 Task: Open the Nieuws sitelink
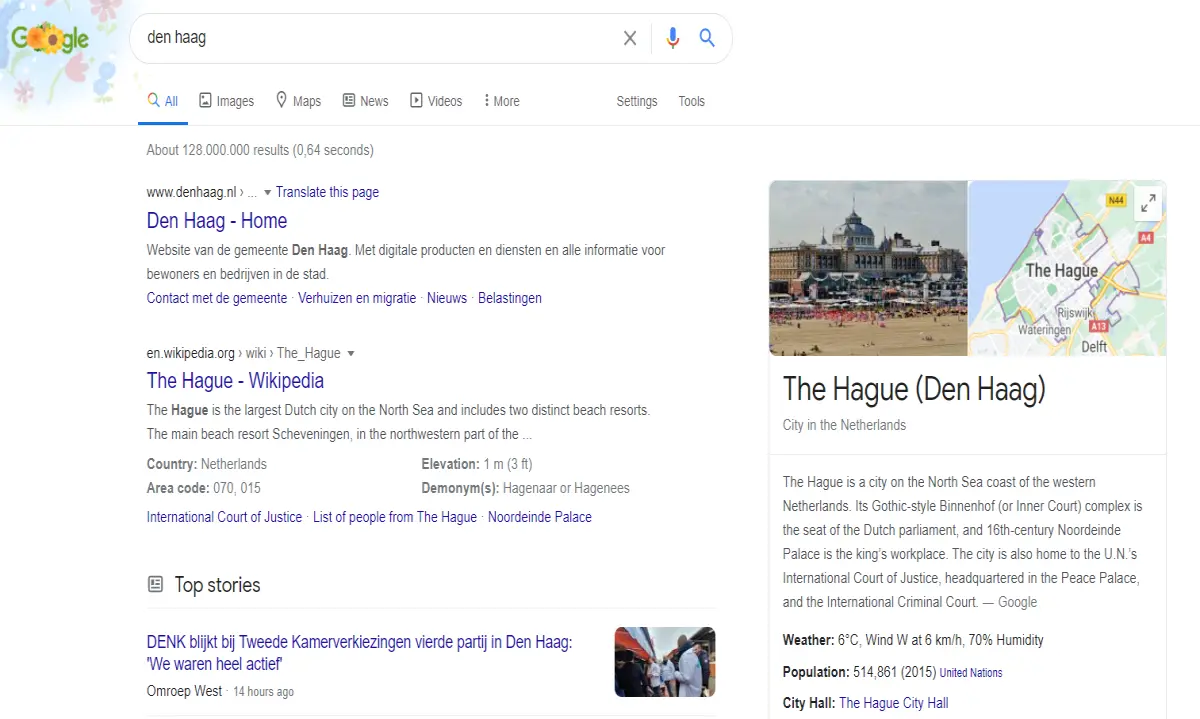(447, 298)
